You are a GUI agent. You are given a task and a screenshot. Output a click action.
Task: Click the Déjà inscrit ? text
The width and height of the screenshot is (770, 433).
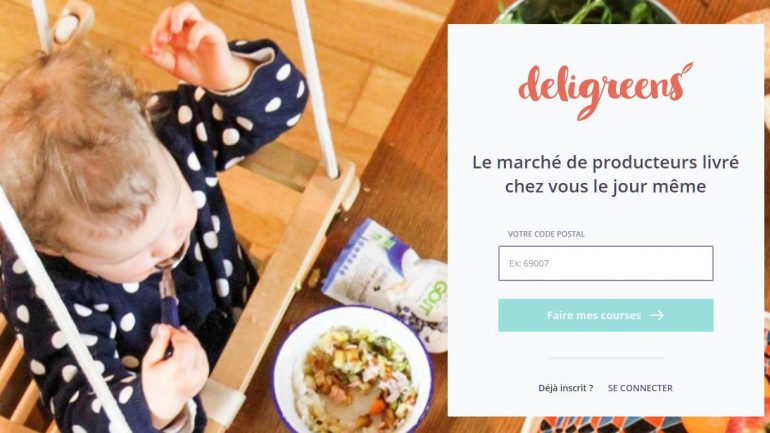point(566,388)
